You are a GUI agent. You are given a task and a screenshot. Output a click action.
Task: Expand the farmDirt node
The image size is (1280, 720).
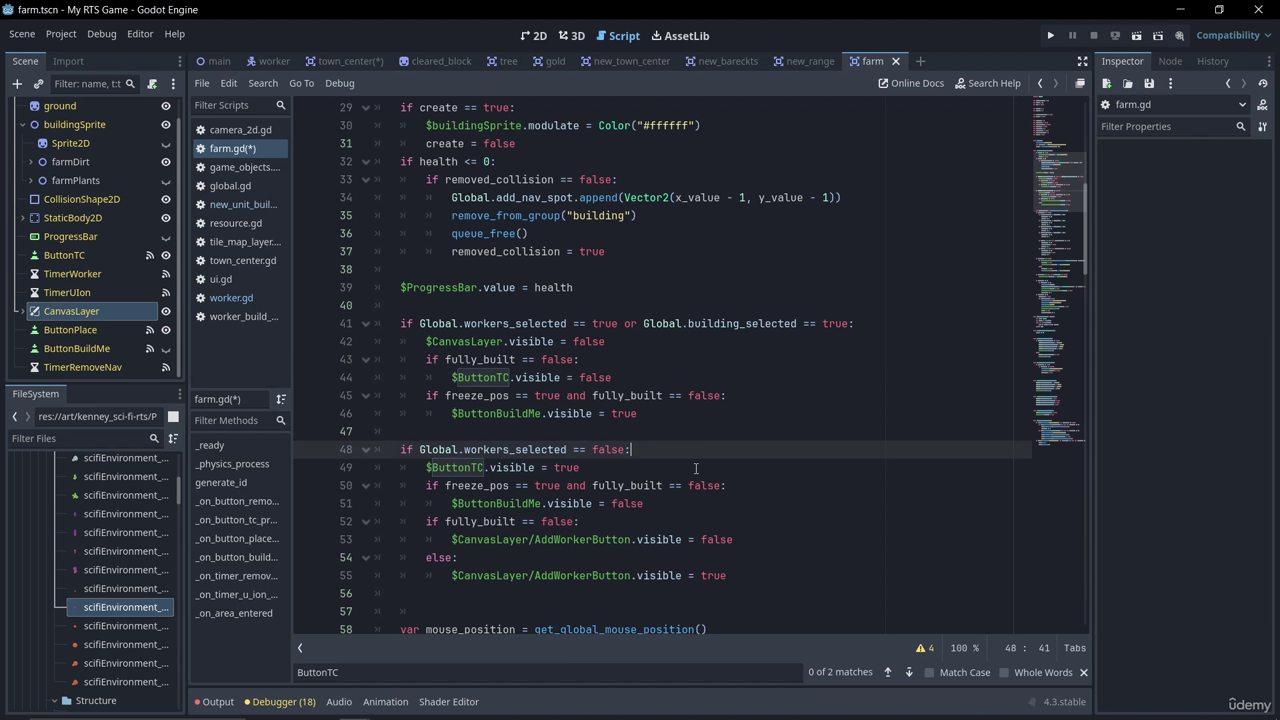click(31, 162)
